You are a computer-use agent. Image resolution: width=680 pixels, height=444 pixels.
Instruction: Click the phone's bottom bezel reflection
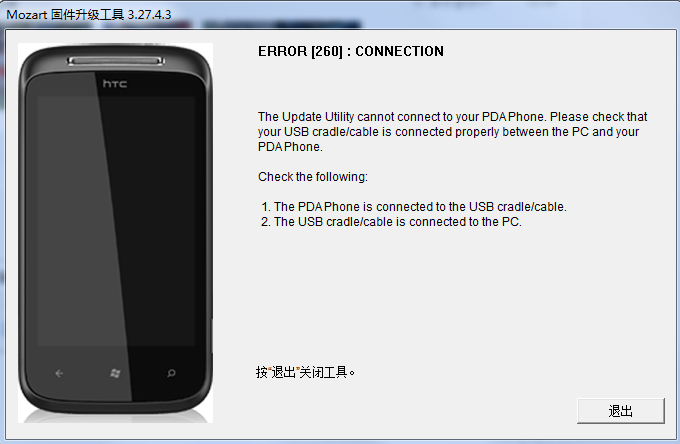115,415
